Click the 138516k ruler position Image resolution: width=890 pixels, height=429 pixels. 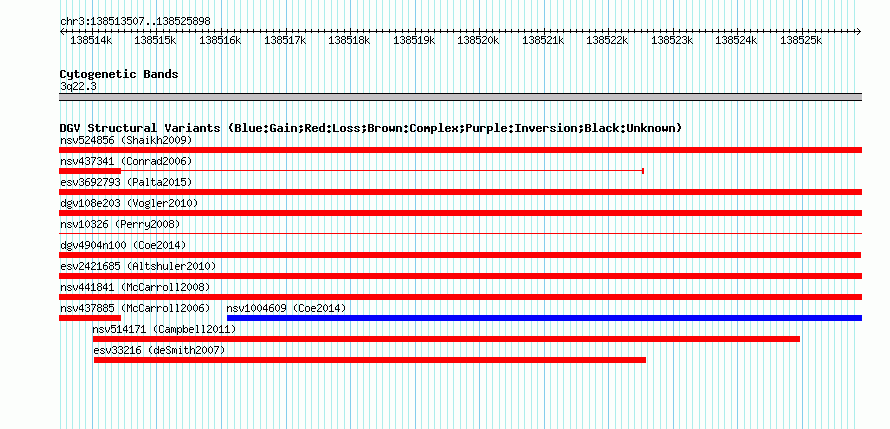click(x=220, y=40)
